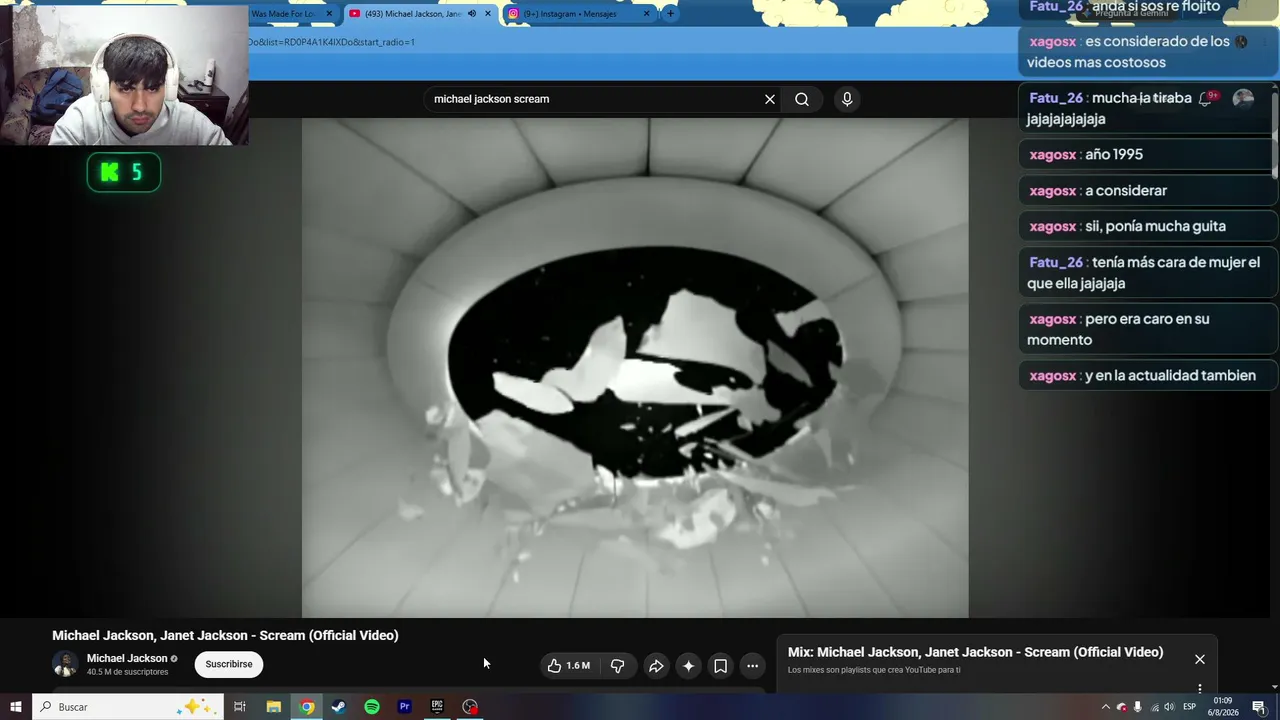Click chat message 'y en la actualidad tambien'
Image resolution: width=1280 pixels, height=720 pixels.
1147,376
